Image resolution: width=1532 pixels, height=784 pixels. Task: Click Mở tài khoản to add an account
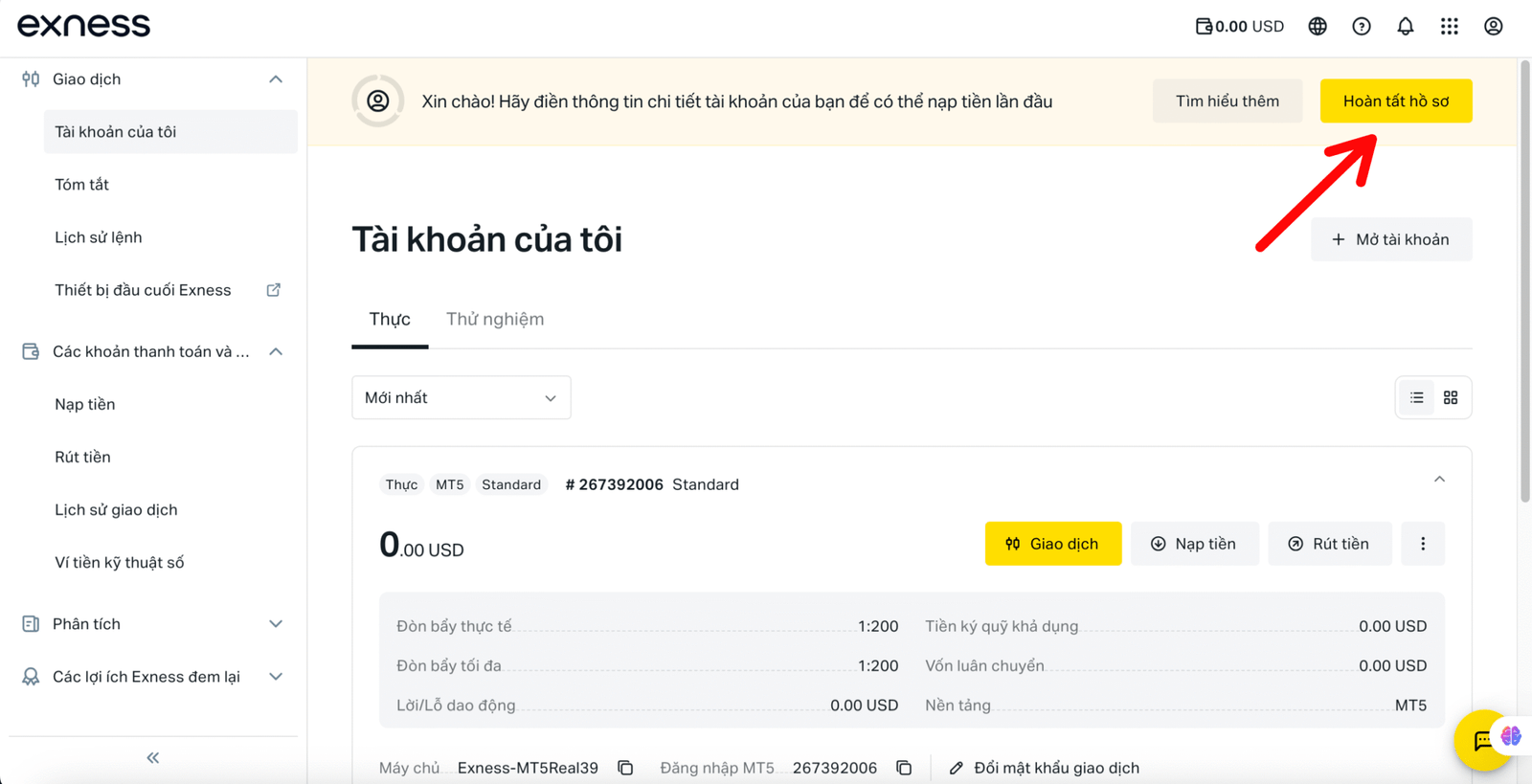tap(1390, 239)
